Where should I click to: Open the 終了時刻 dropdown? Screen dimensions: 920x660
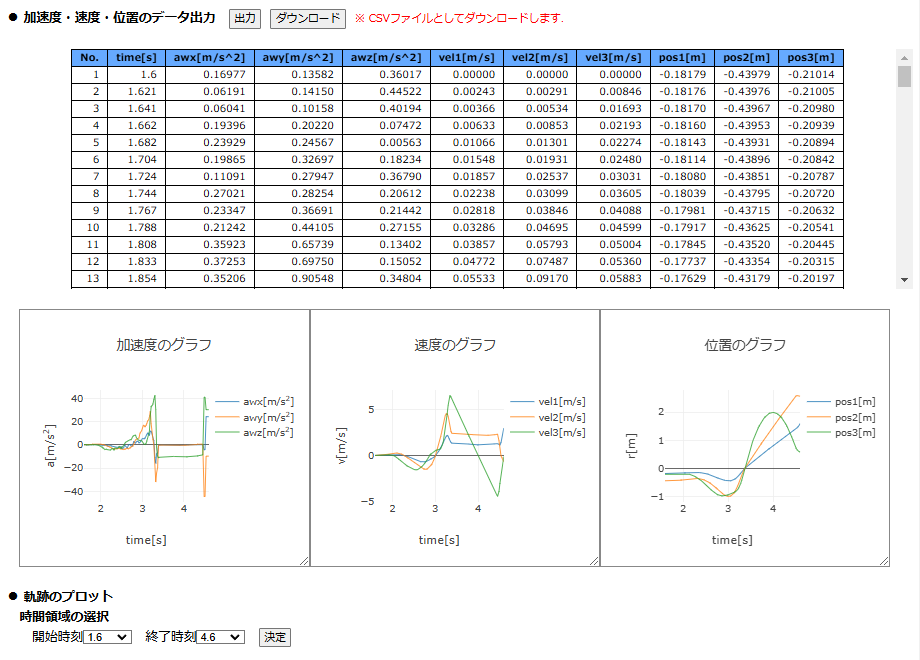[x=220, y=637]
